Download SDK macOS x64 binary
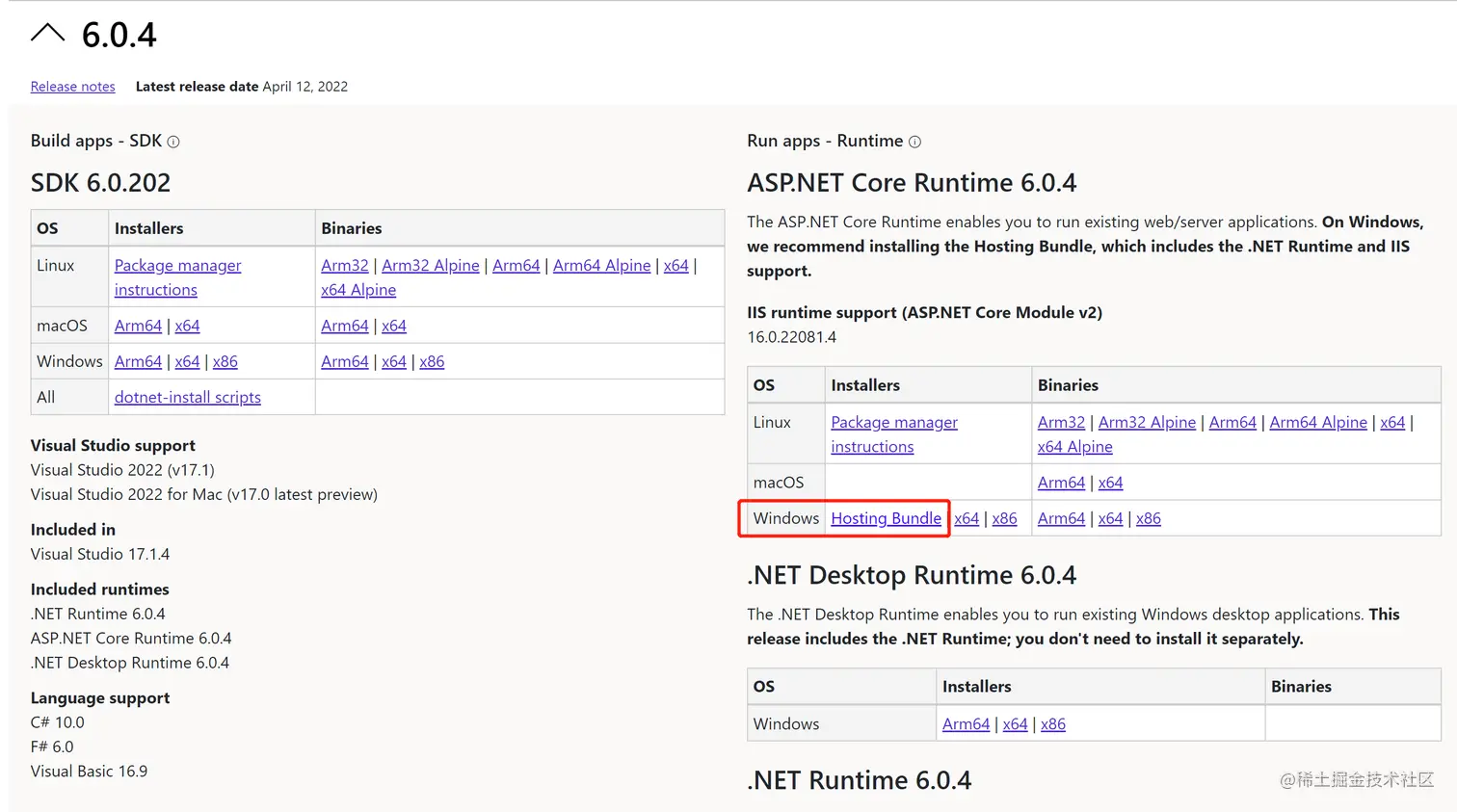The height and width of the screenshot is (812, 1457). [394, 326]
